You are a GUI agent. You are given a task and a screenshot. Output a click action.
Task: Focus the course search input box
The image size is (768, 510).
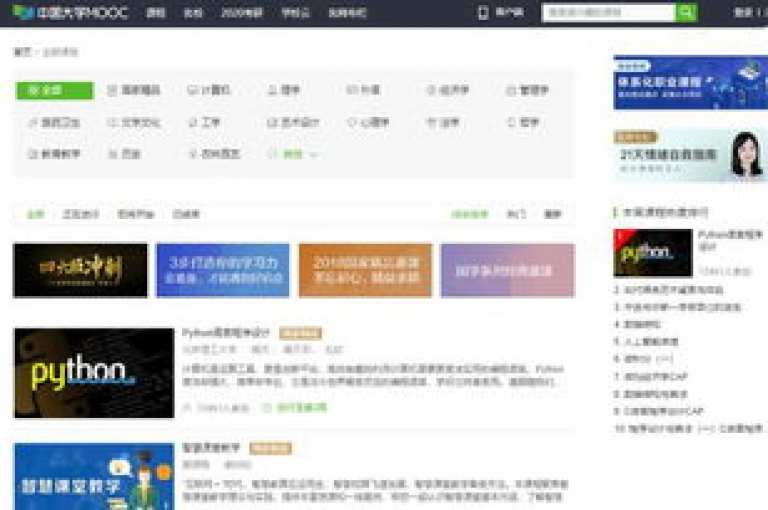(609, 12)
